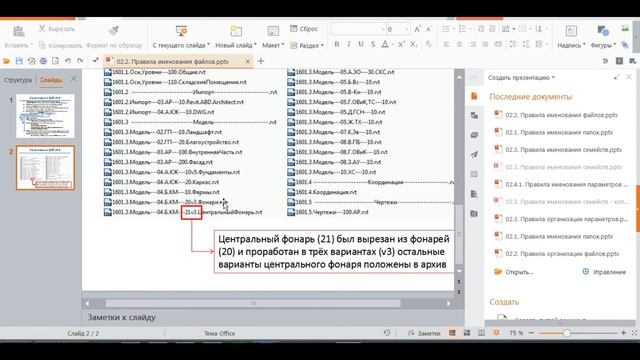Open the 'С текущего слайда' dropdown arrow
Image resolution: width=640 pixels, height=360 pixels.
pos(209,45)
